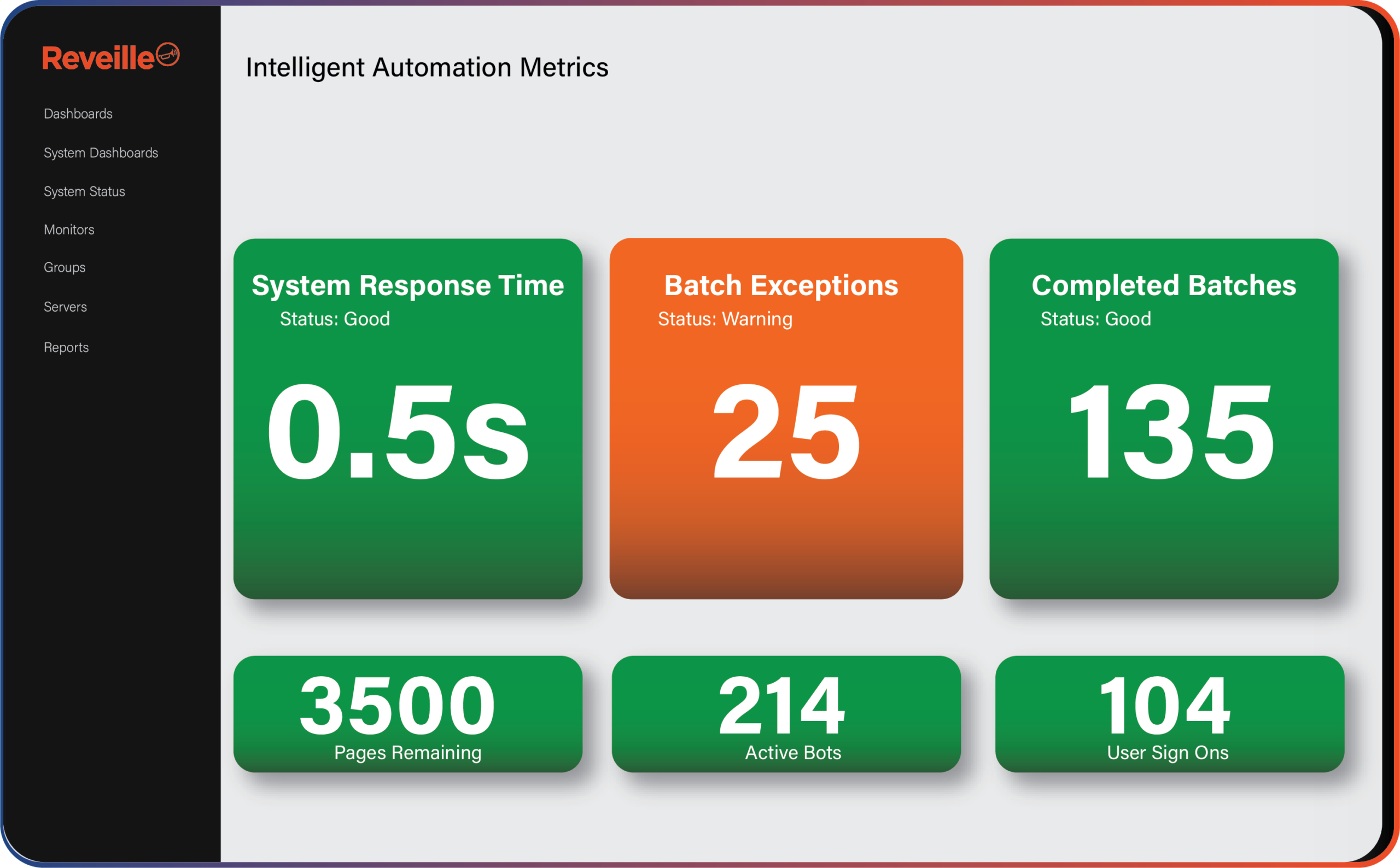Click the Reveille brand wordmark

point(98,58)
